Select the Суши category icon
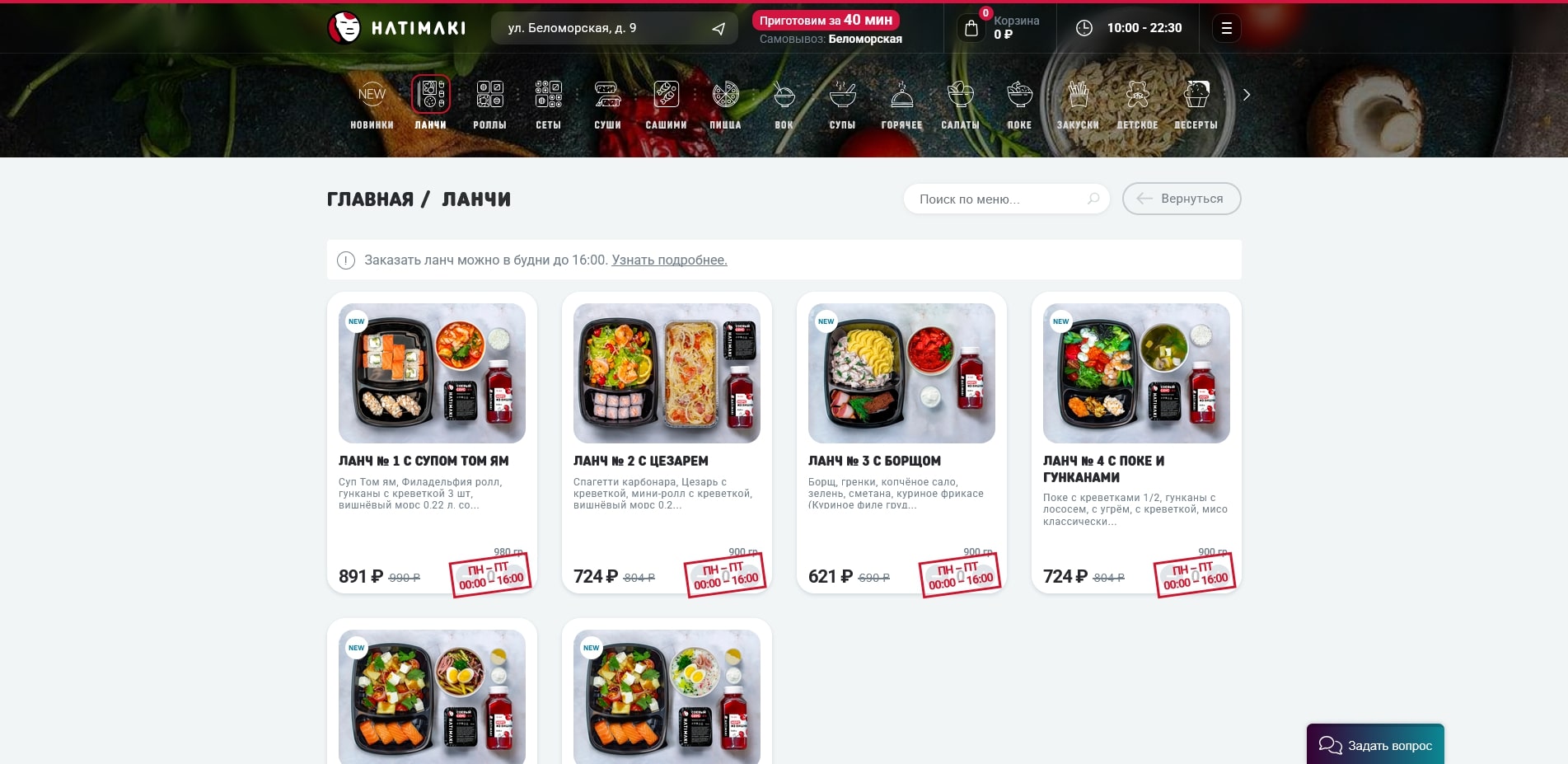 click(x=607, y=95)
